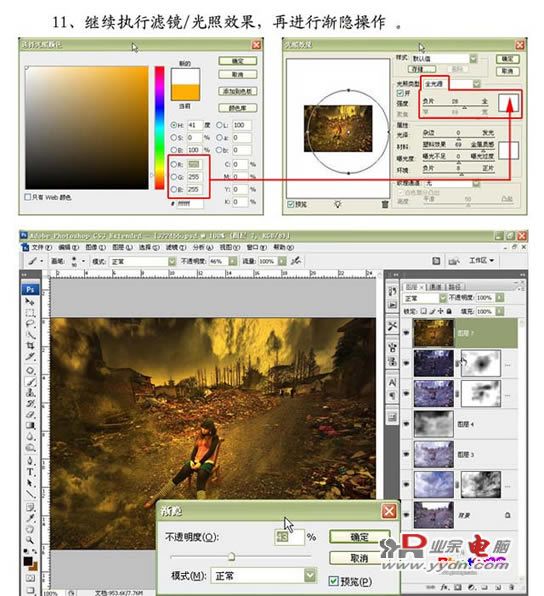Toggle lock transparent pixels icon
Image resolution: width=544 pixels, height=596 pixels.
[x=424, y=311]
